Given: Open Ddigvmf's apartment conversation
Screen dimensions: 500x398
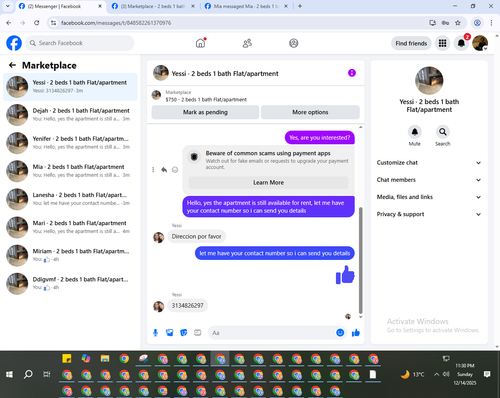Looking at the screenshot, I should point(70,284).
